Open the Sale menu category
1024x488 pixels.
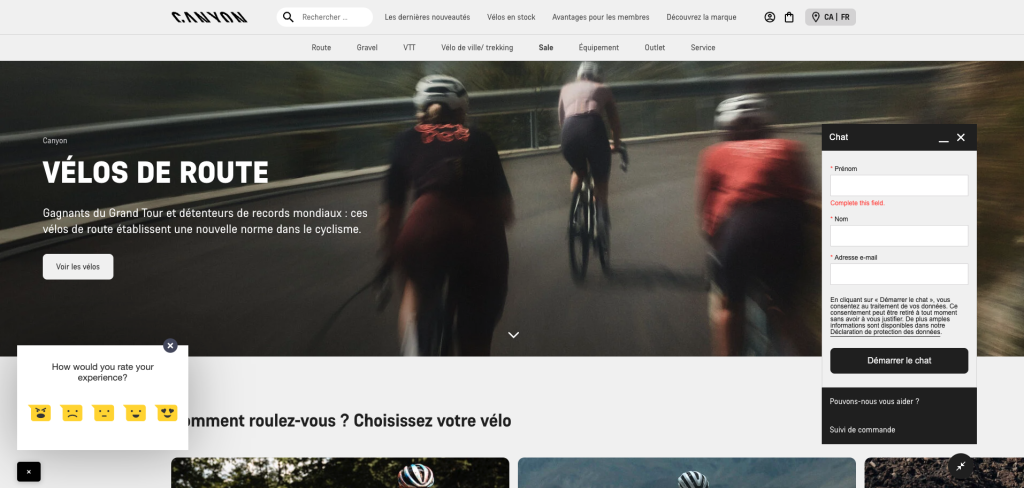[x=545, y=47]
